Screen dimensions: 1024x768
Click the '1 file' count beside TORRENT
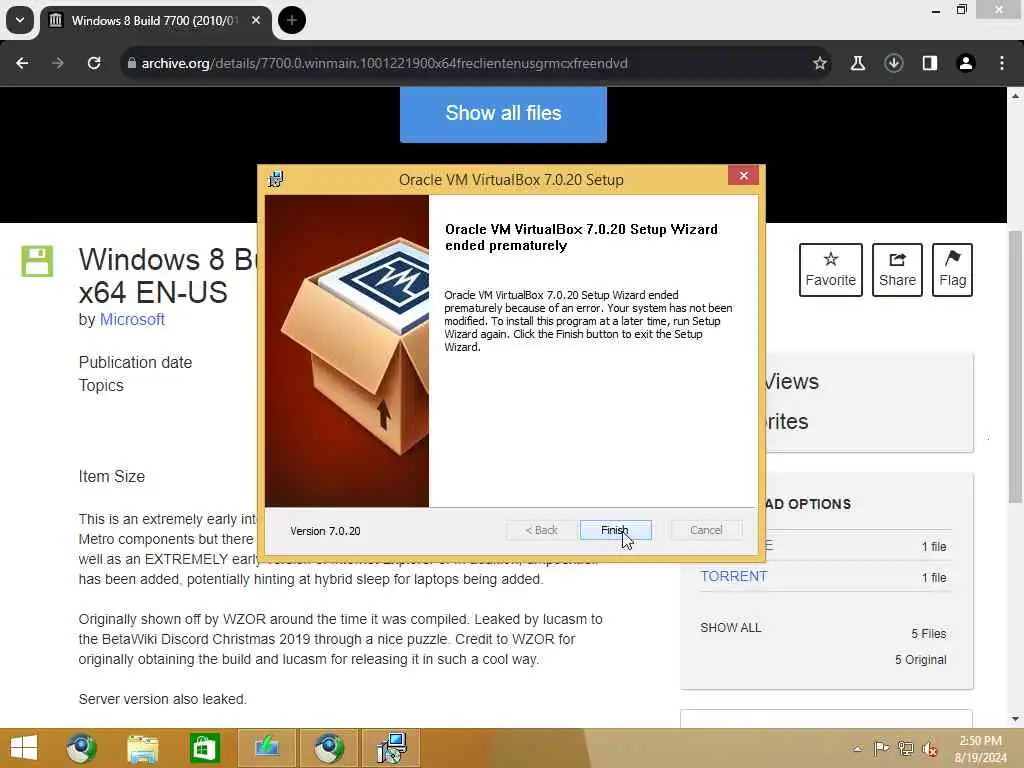click(x=934, y=577)
